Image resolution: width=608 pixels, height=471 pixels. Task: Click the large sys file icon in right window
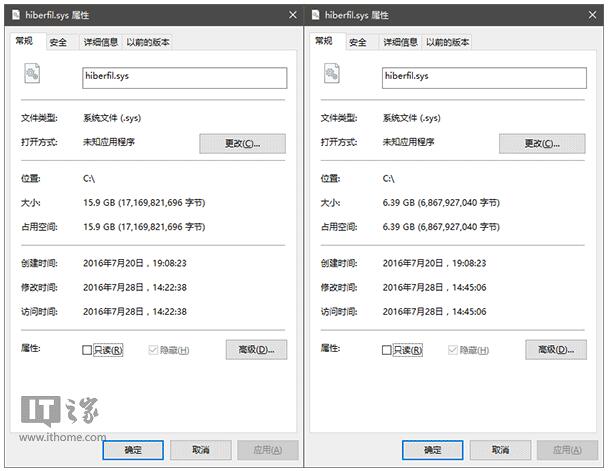(x=332, y=73)
